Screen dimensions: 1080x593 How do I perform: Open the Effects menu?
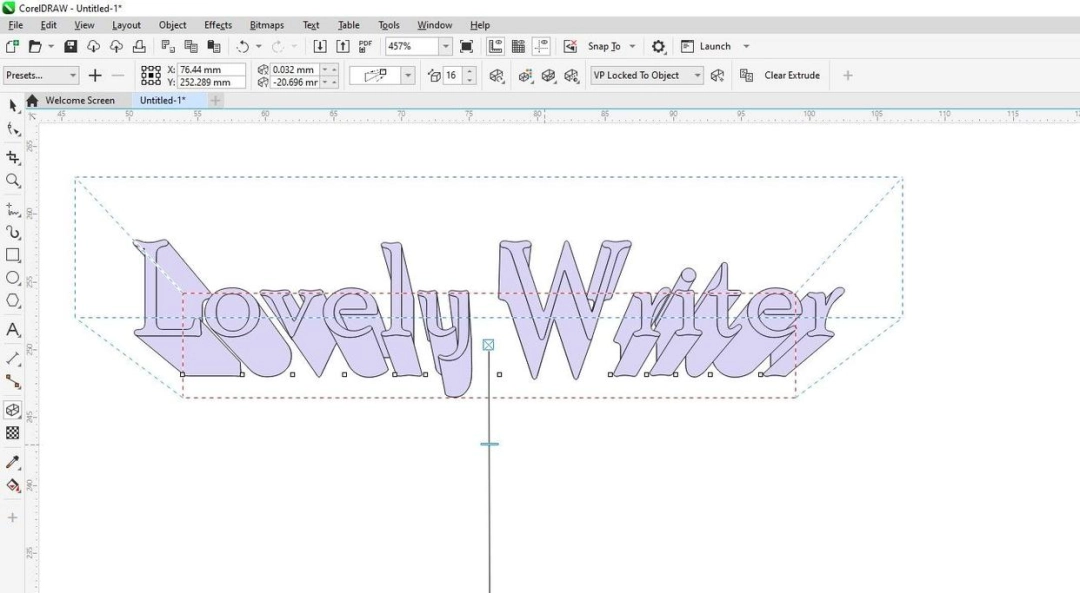coord(218,25)
